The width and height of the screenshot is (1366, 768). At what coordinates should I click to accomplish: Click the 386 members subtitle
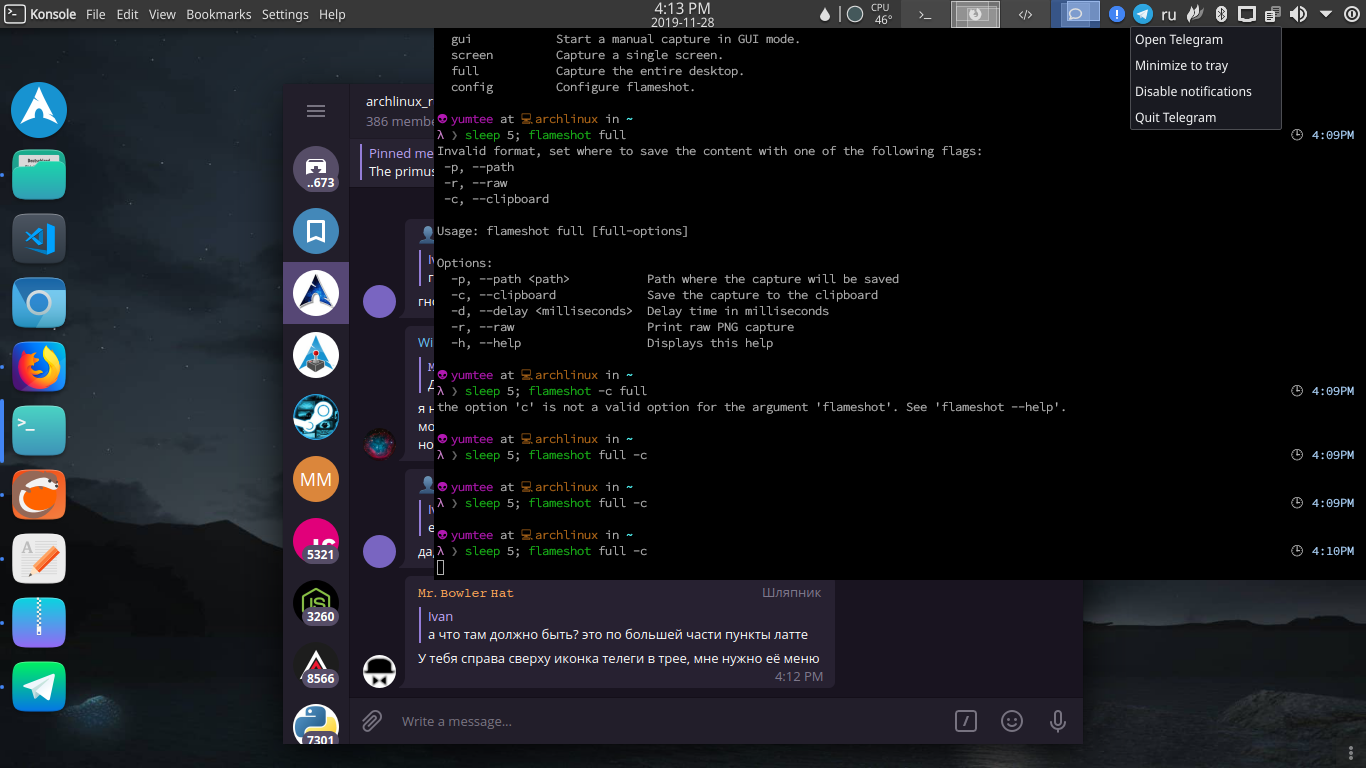pos(400,121)
